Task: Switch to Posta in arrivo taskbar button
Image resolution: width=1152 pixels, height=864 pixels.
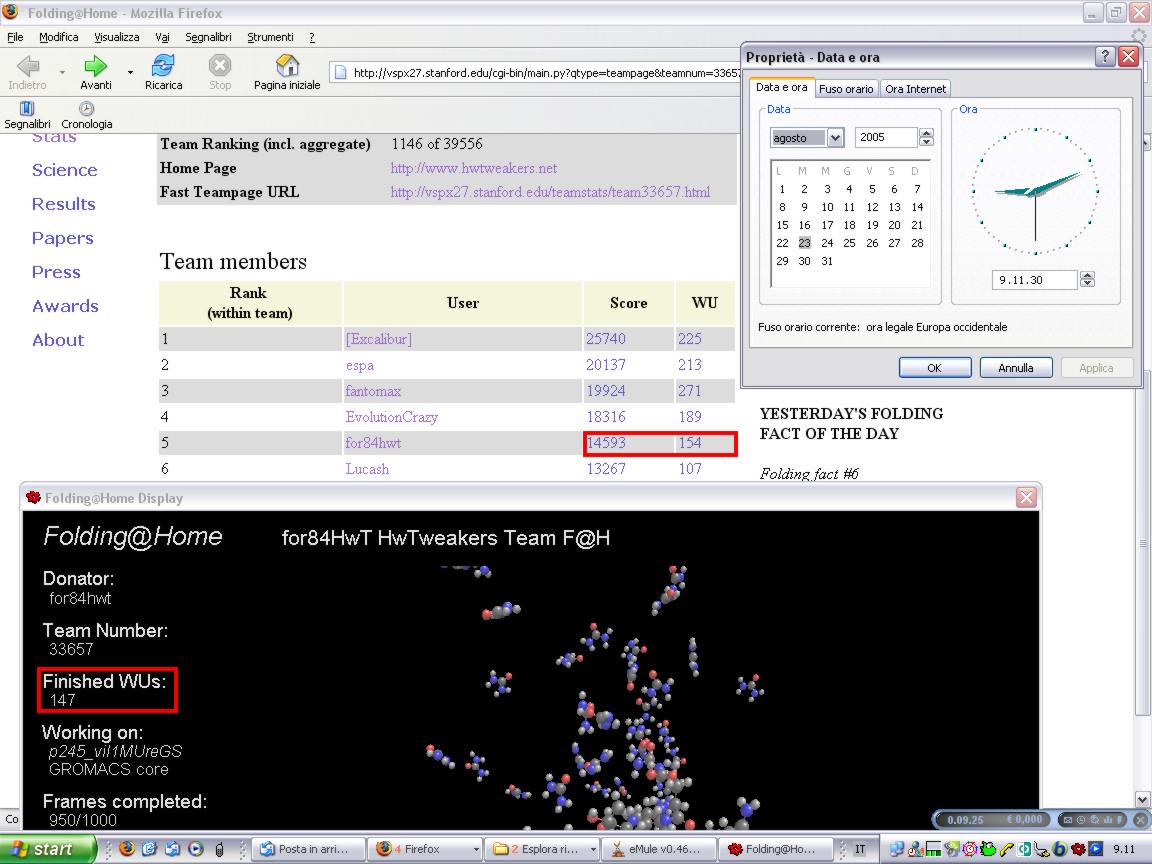Action: click(309, 849)
